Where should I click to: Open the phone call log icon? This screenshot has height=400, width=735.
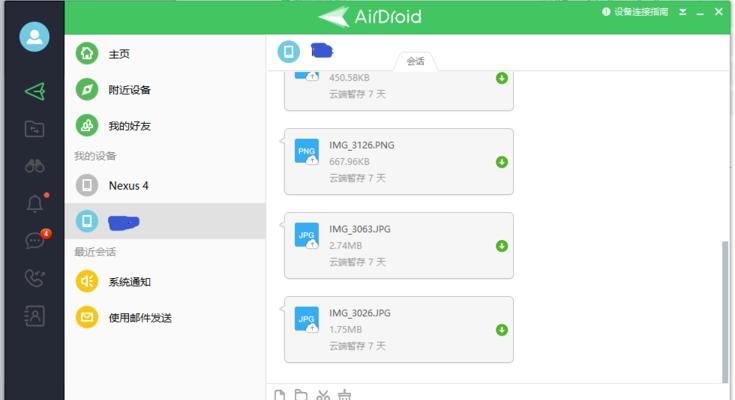click(35, 278)
